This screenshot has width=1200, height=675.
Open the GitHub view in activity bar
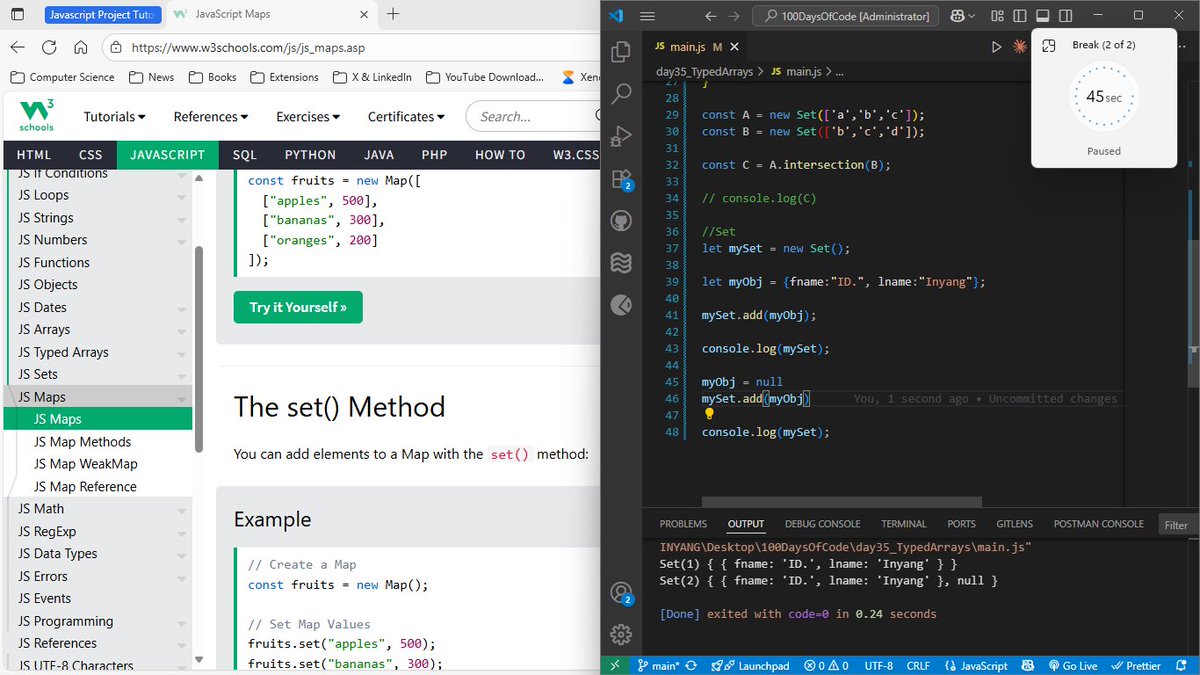click(621, 220)
